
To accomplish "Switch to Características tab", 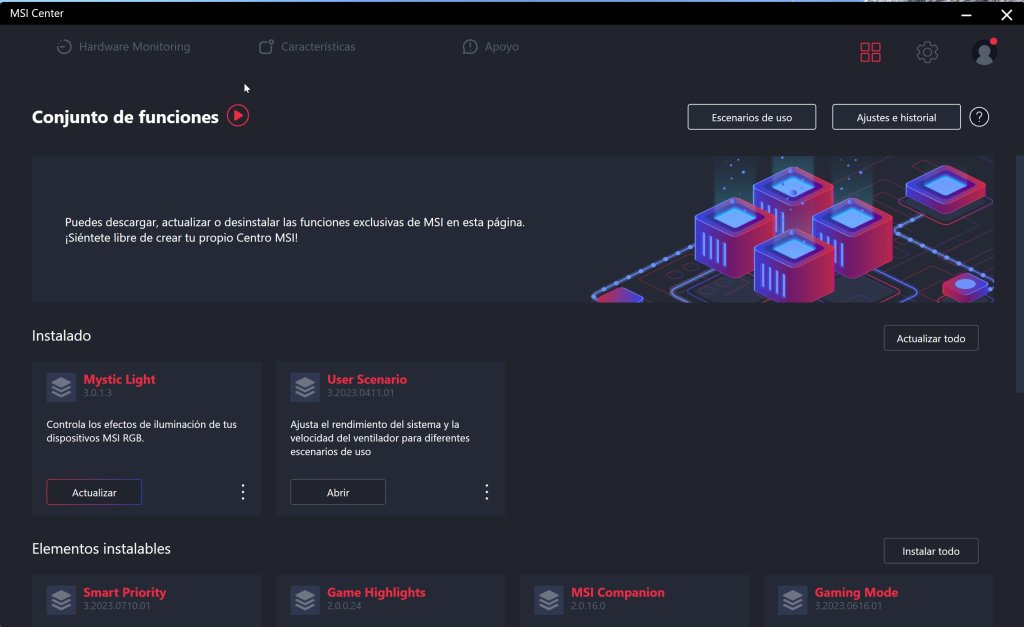I will coord(307,47).
